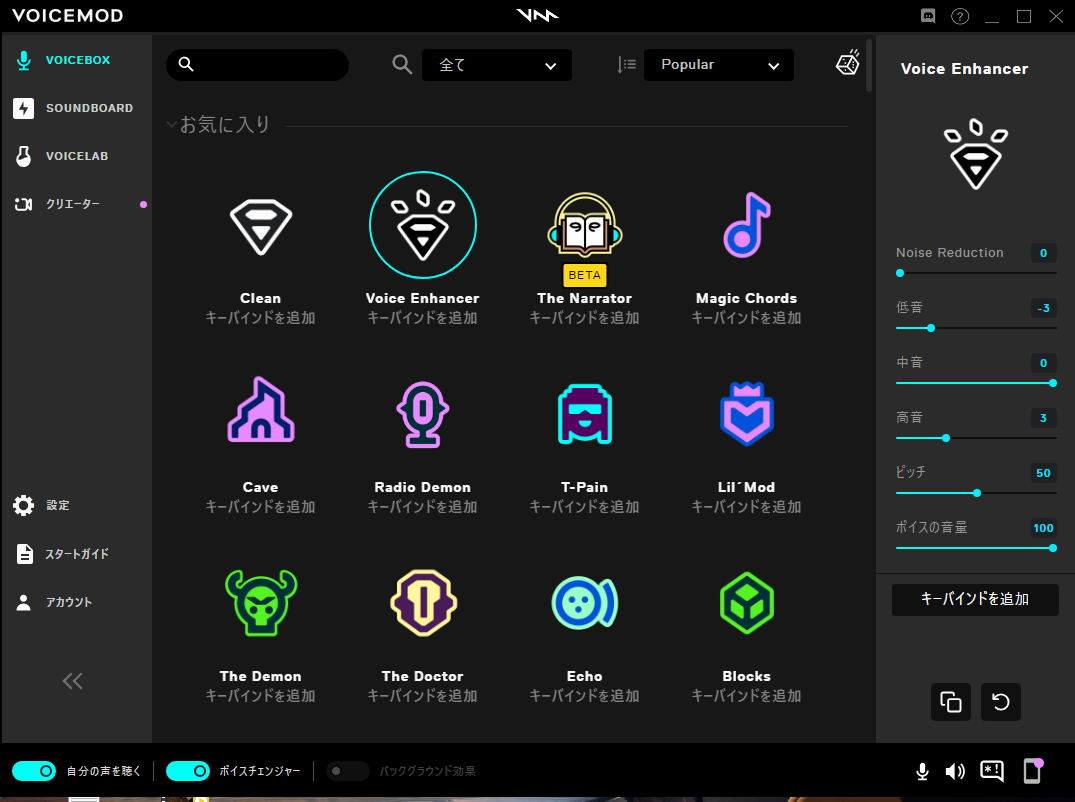Image resolution: width=1075 pixels, height=802 pixels.
Task: Click the filter magnifier icon beside 全て
Action: click(x=402, y=64)
